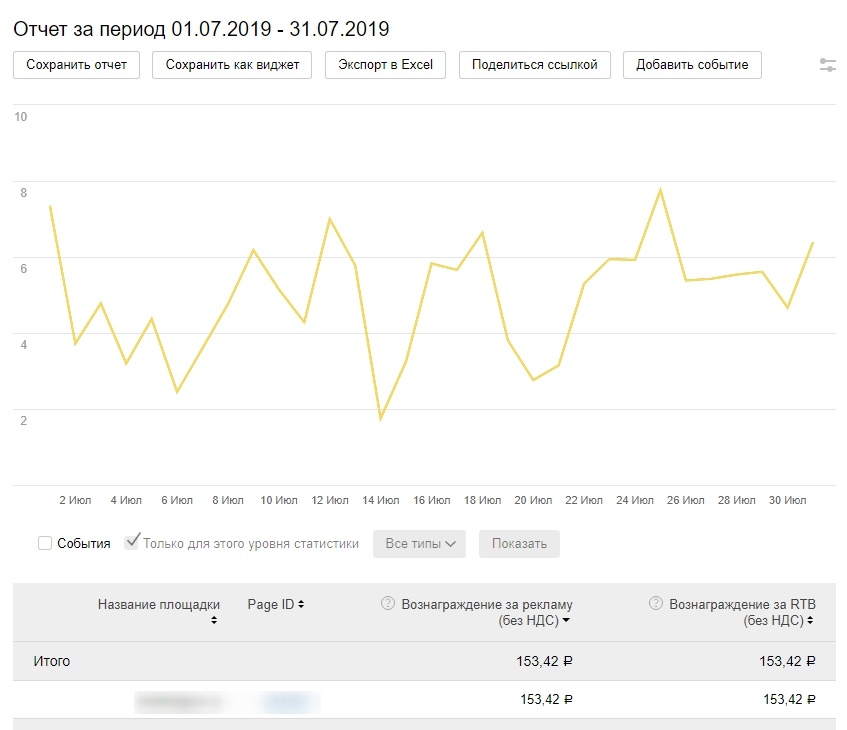Screen dimensions: 847x730
Task: Open the chart settings sliders icon
Action: (x=827, y=65)
